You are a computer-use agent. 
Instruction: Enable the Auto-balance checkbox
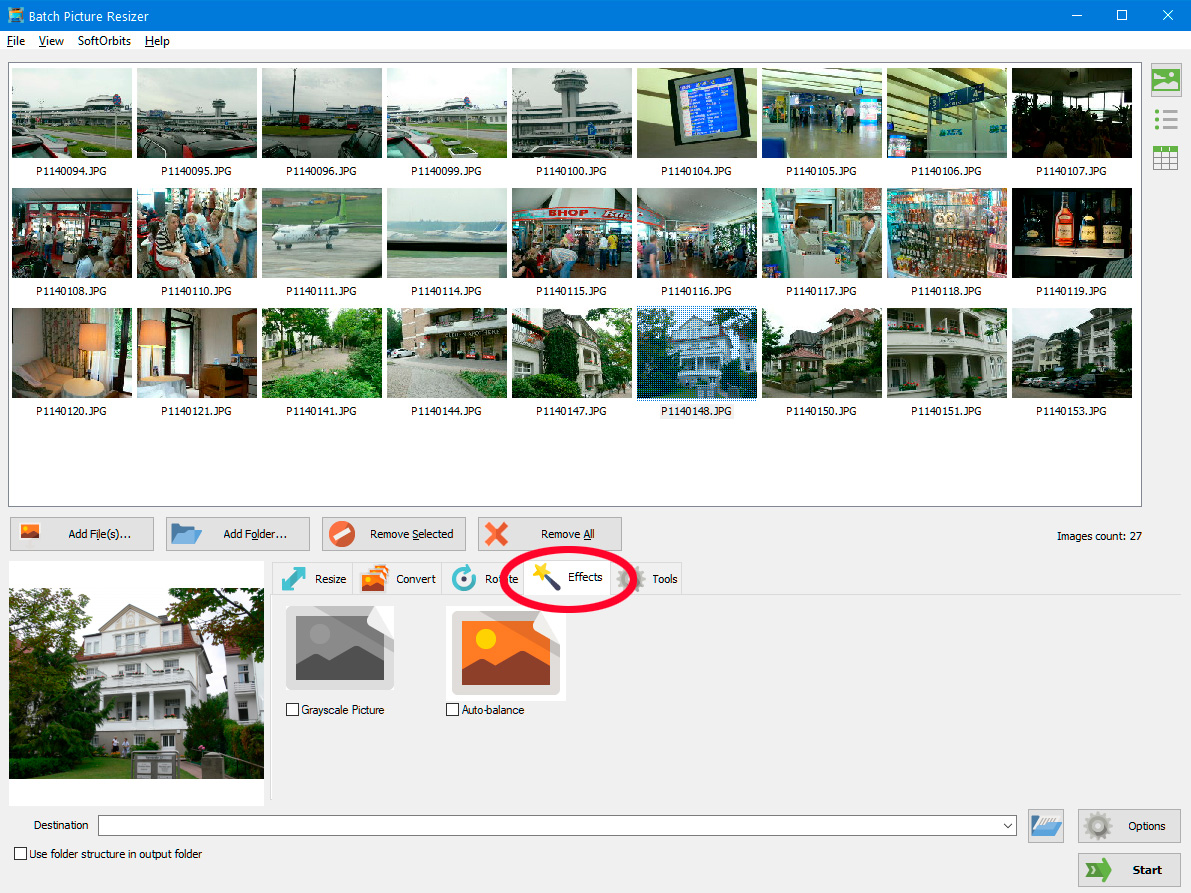453,710
